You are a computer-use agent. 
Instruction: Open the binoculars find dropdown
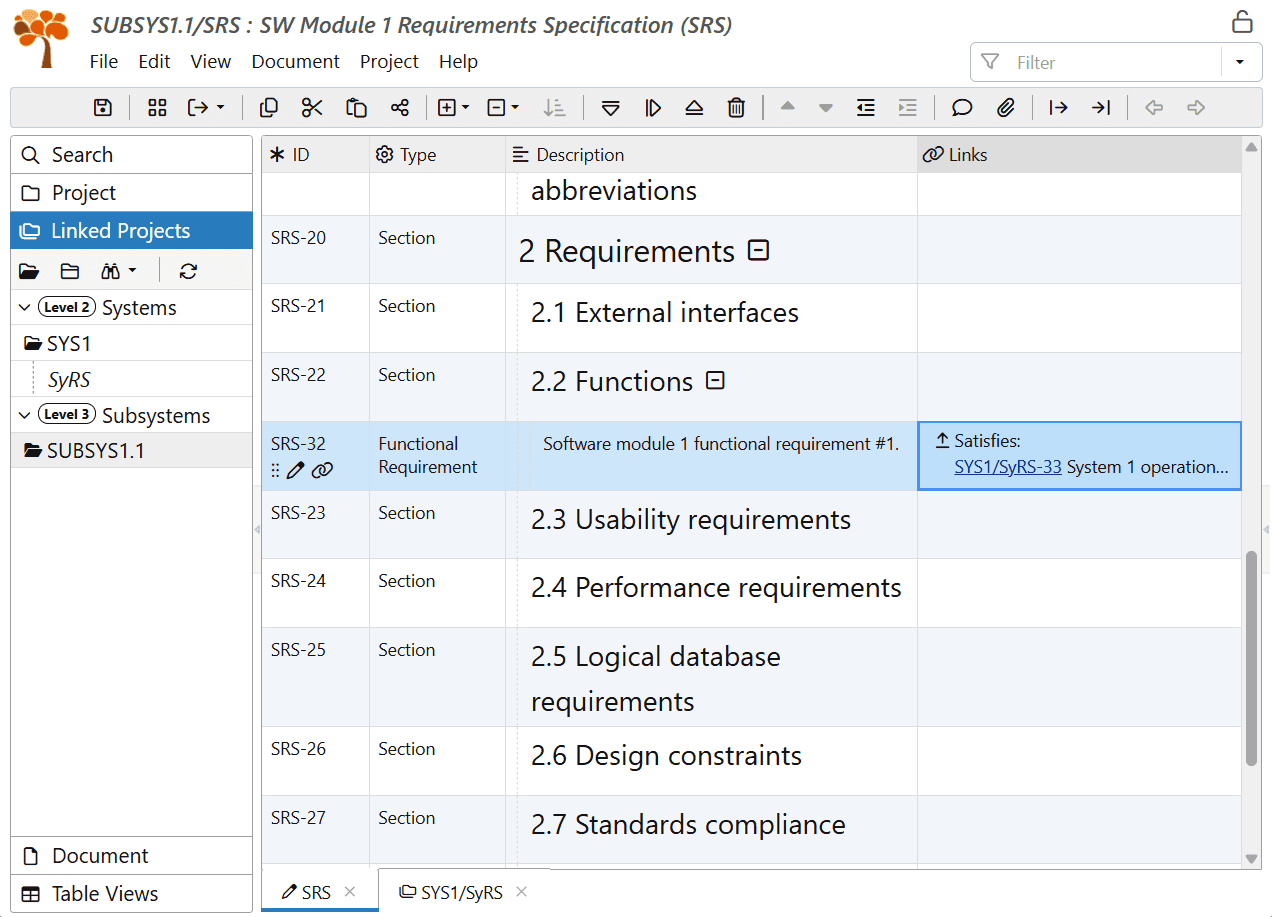(118, 271)
